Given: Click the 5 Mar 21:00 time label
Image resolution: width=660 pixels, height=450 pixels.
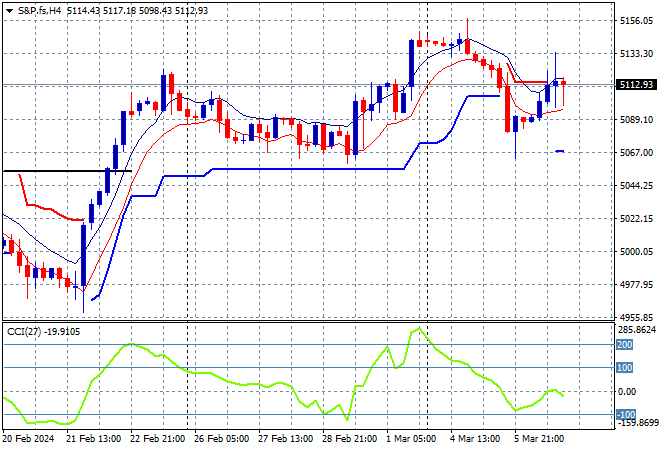Looking at the screenshot, I should click(540, 438).
